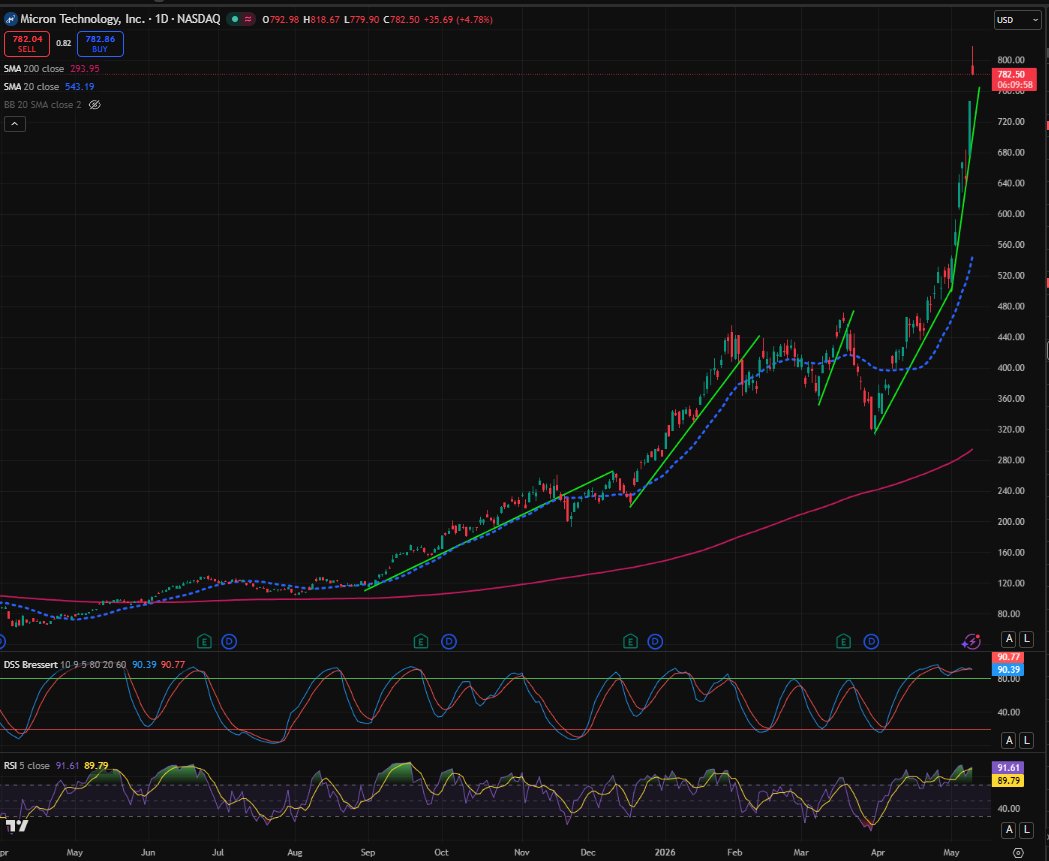1049x861 pixels.
Task: Open the earnings E marker before October
Action: pyautogui.click(x=420, y=642)
